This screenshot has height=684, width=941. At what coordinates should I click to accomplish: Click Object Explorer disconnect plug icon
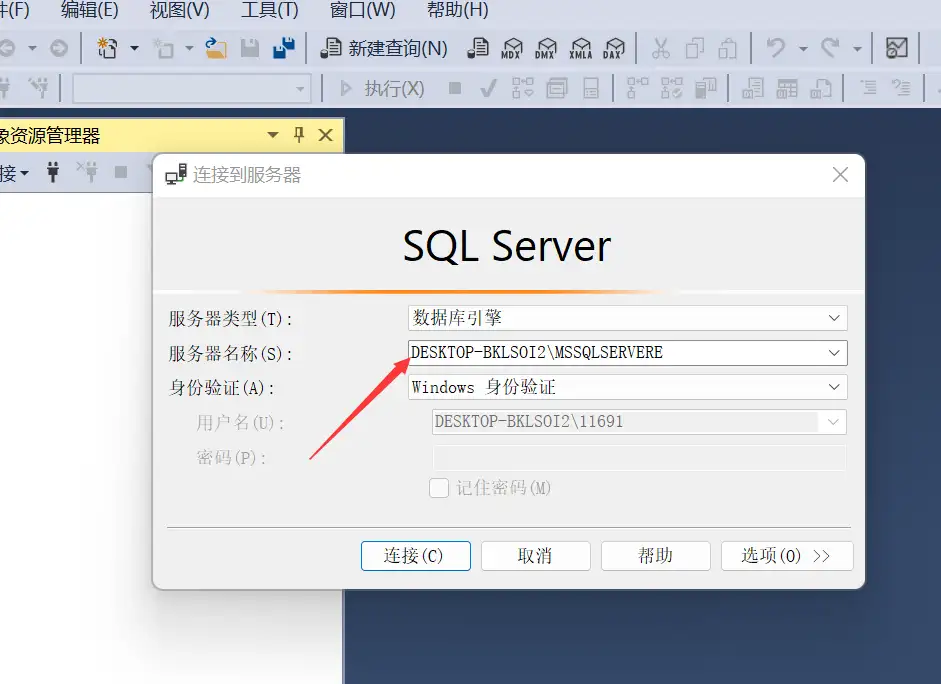[x=88, y=173]
